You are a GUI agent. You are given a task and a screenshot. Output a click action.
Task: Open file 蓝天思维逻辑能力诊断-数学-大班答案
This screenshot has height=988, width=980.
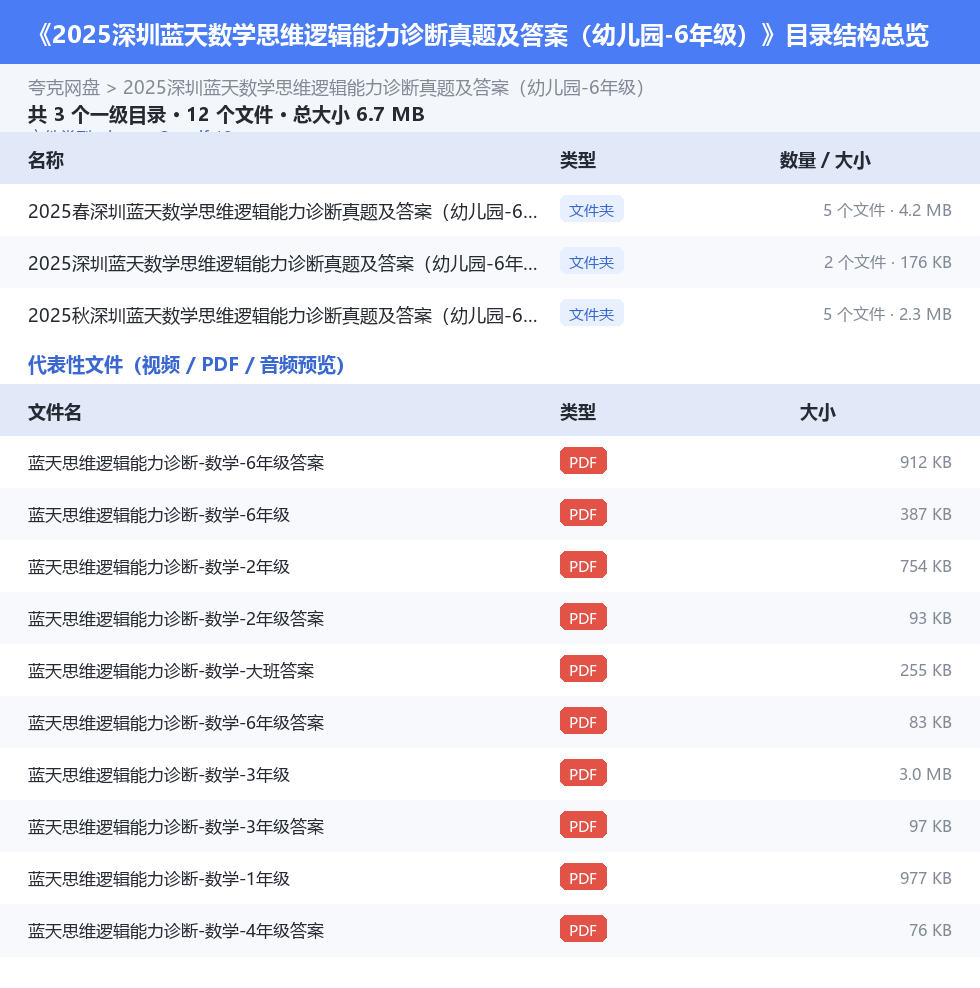pos(171,670)
